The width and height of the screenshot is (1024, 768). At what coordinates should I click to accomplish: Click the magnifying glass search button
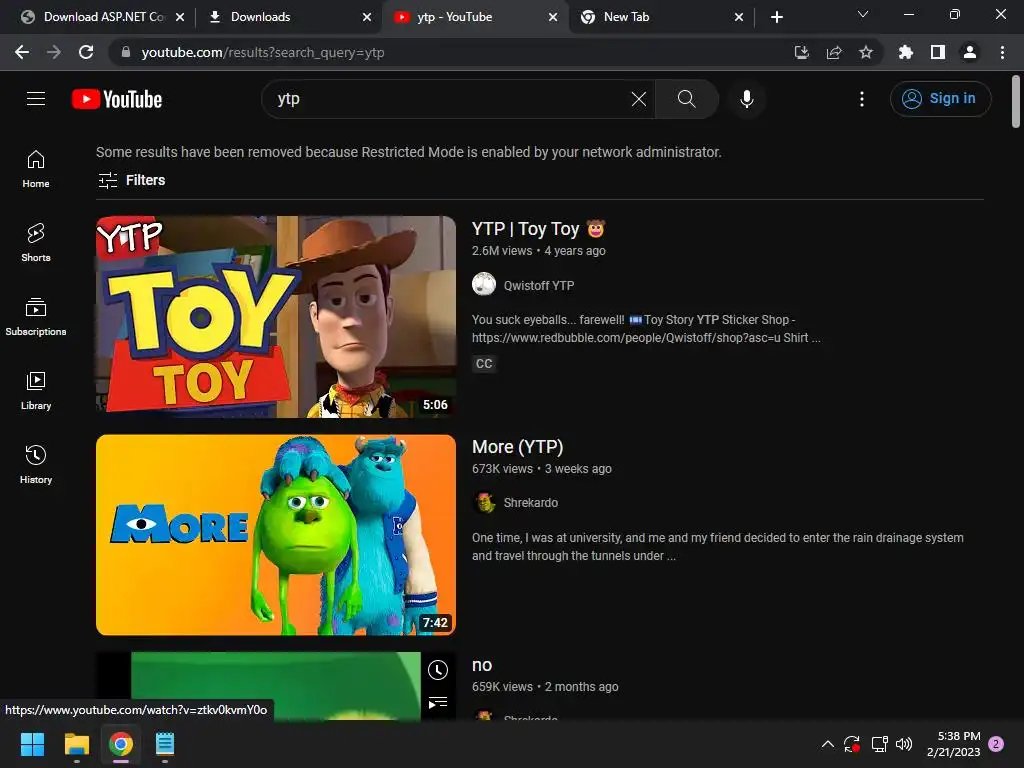(686, 99)
